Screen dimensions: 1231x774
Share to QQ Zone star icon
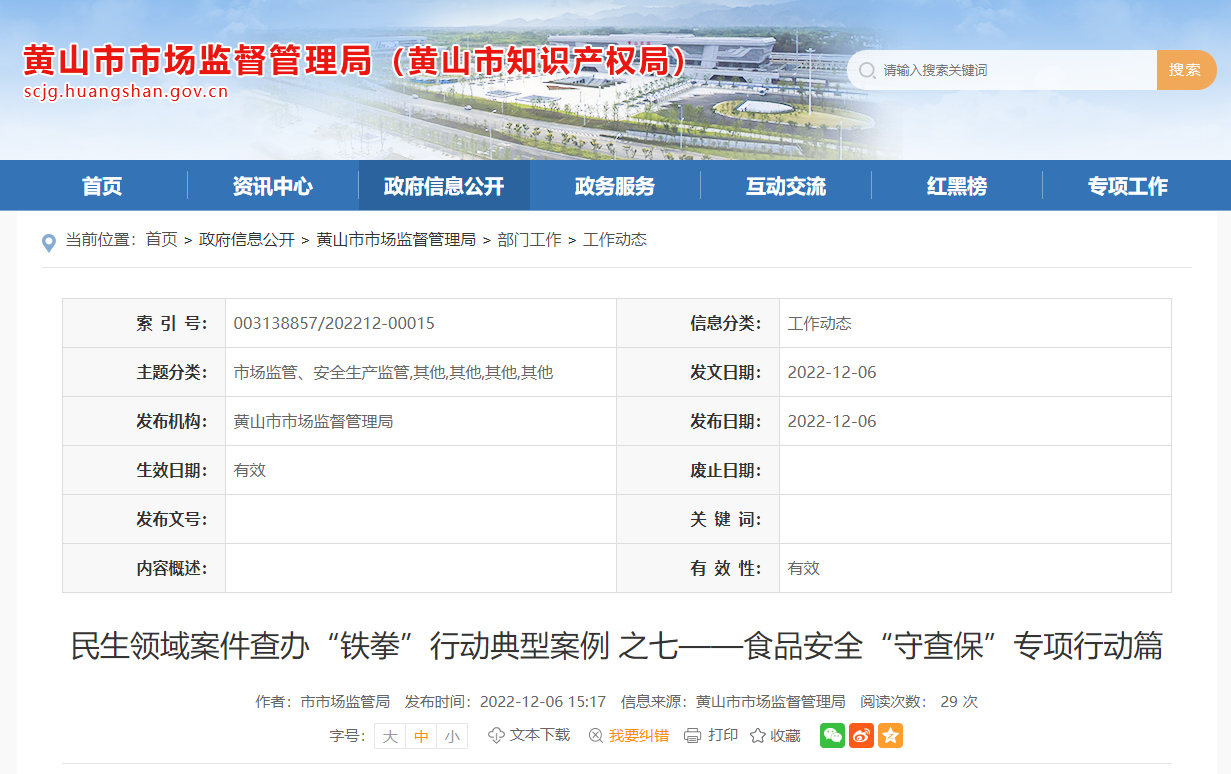click(x=890, y=735)
